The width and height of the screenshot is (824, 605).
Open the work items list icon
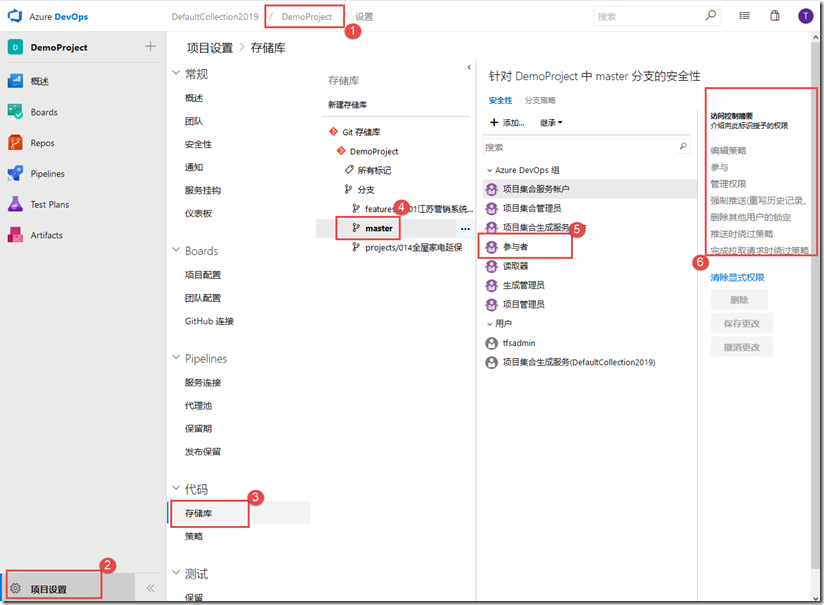[x=744, y=16]
